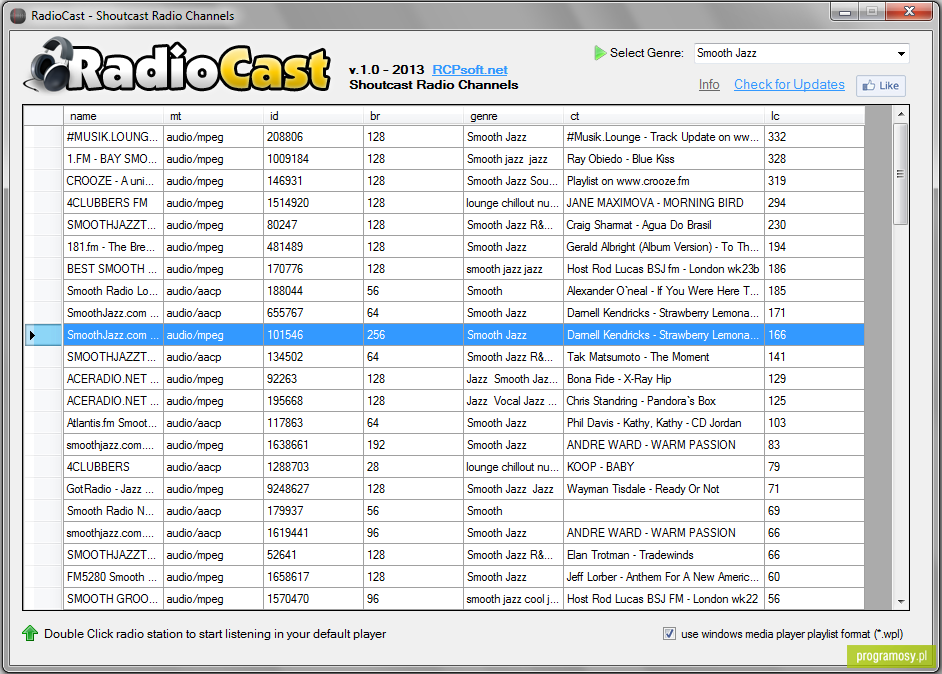942x674 pixels.
Task: Click the Like thumbs-up button
Action: point(881,85)
